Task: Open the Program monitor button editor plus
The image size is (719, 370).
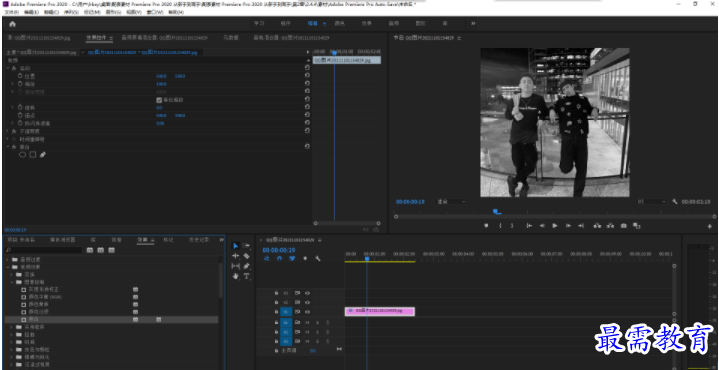Action: (710, 226)
